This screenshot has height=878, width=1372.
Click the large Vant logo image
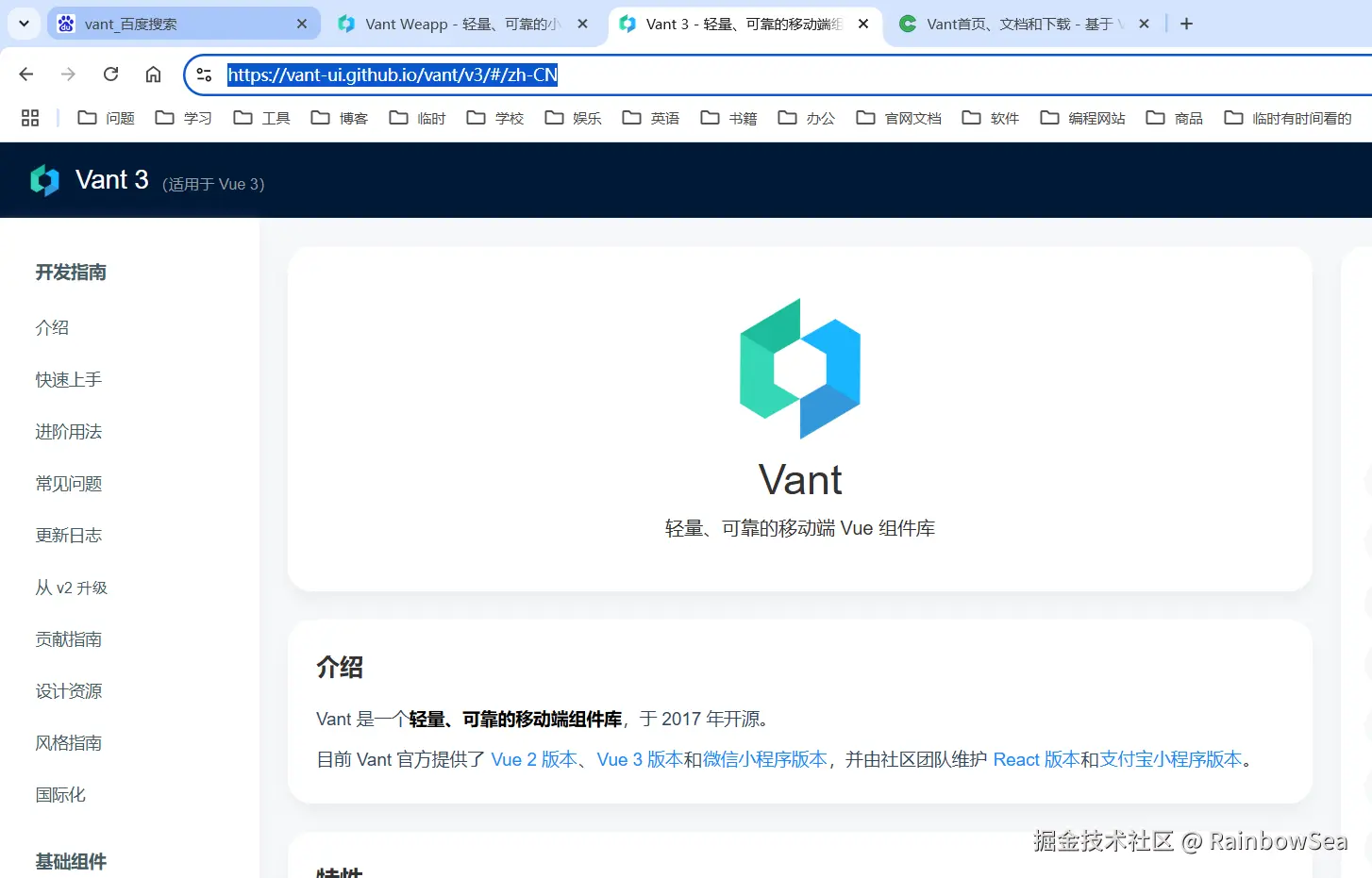tap(800, 369)
